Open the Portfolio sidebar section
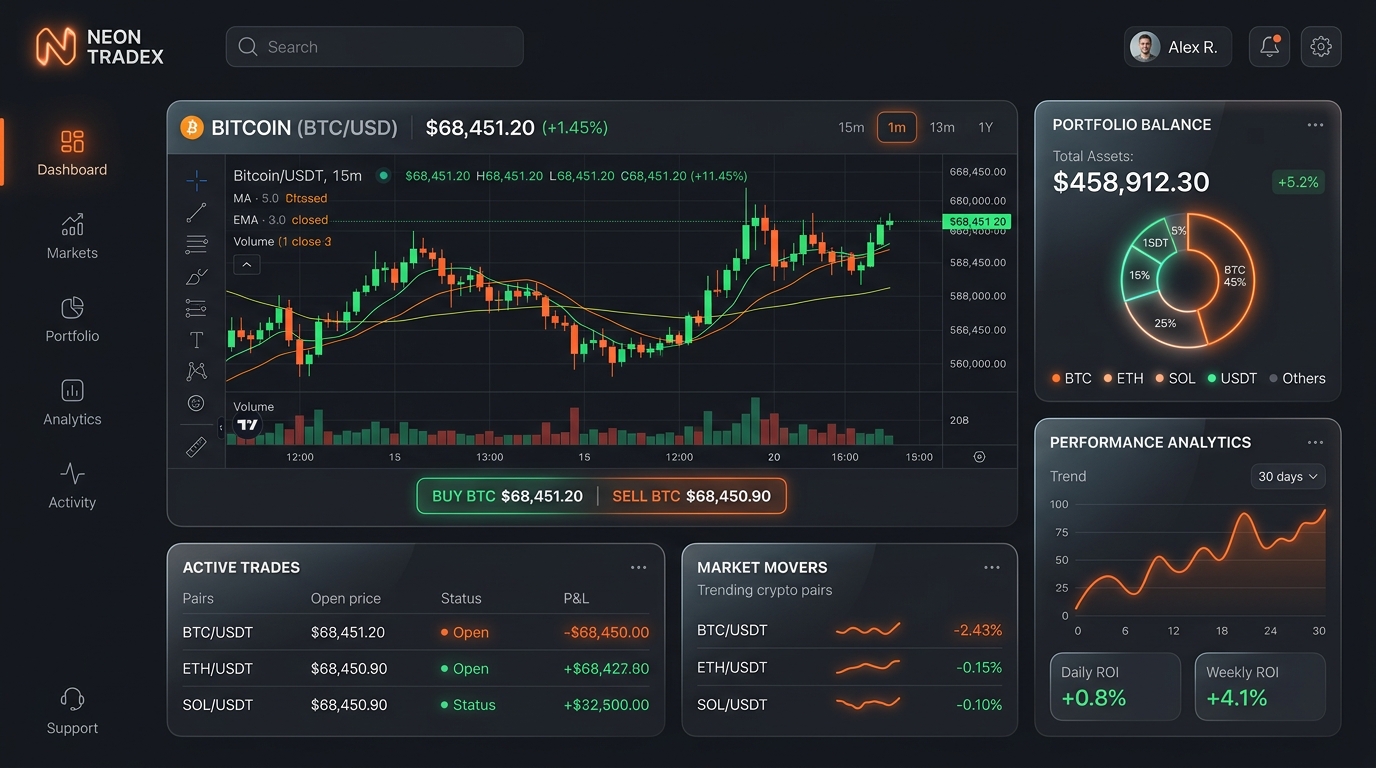The image size is (1376, 768). click(x=72, y=319)
